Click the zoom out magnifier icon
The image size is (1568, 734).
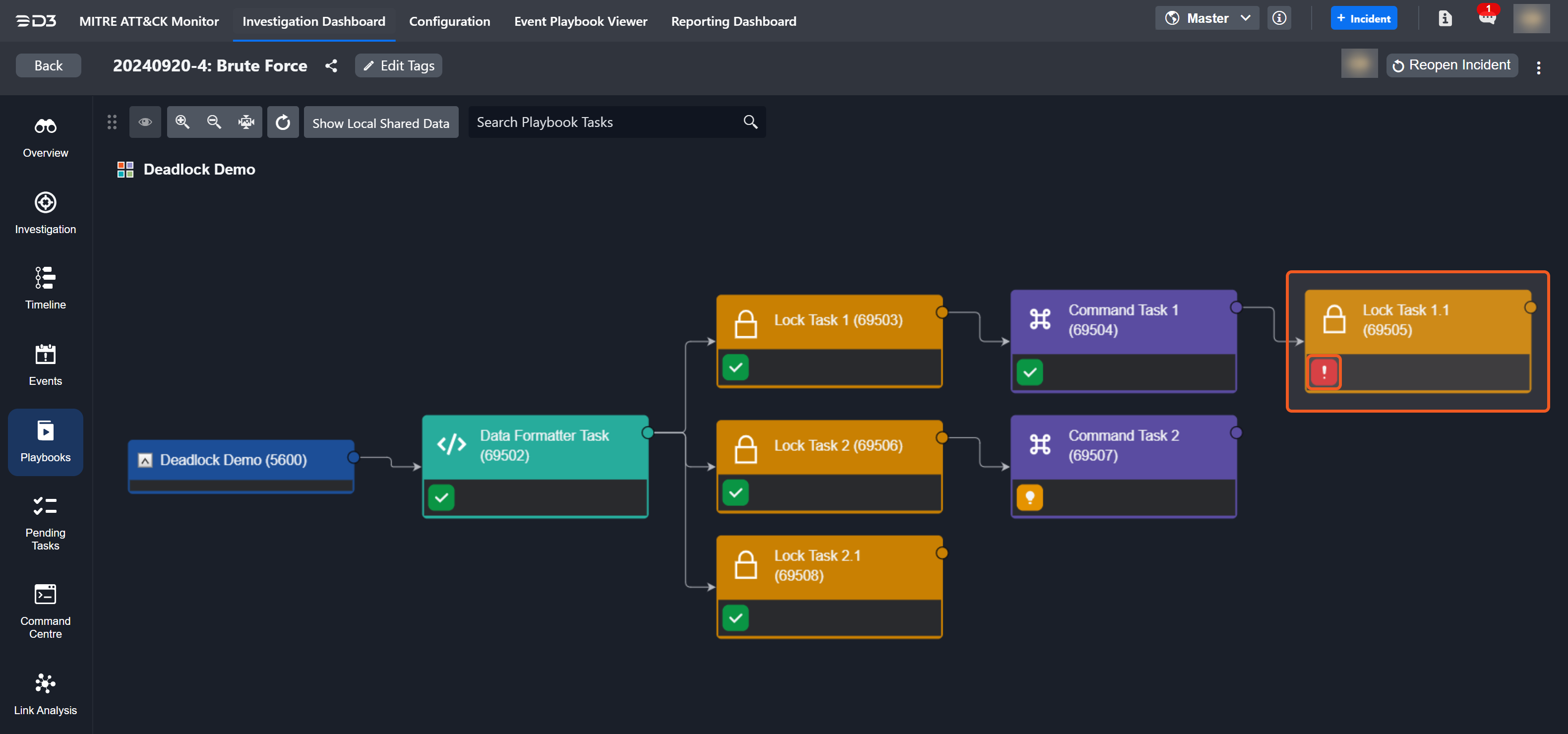click(214, 122)
